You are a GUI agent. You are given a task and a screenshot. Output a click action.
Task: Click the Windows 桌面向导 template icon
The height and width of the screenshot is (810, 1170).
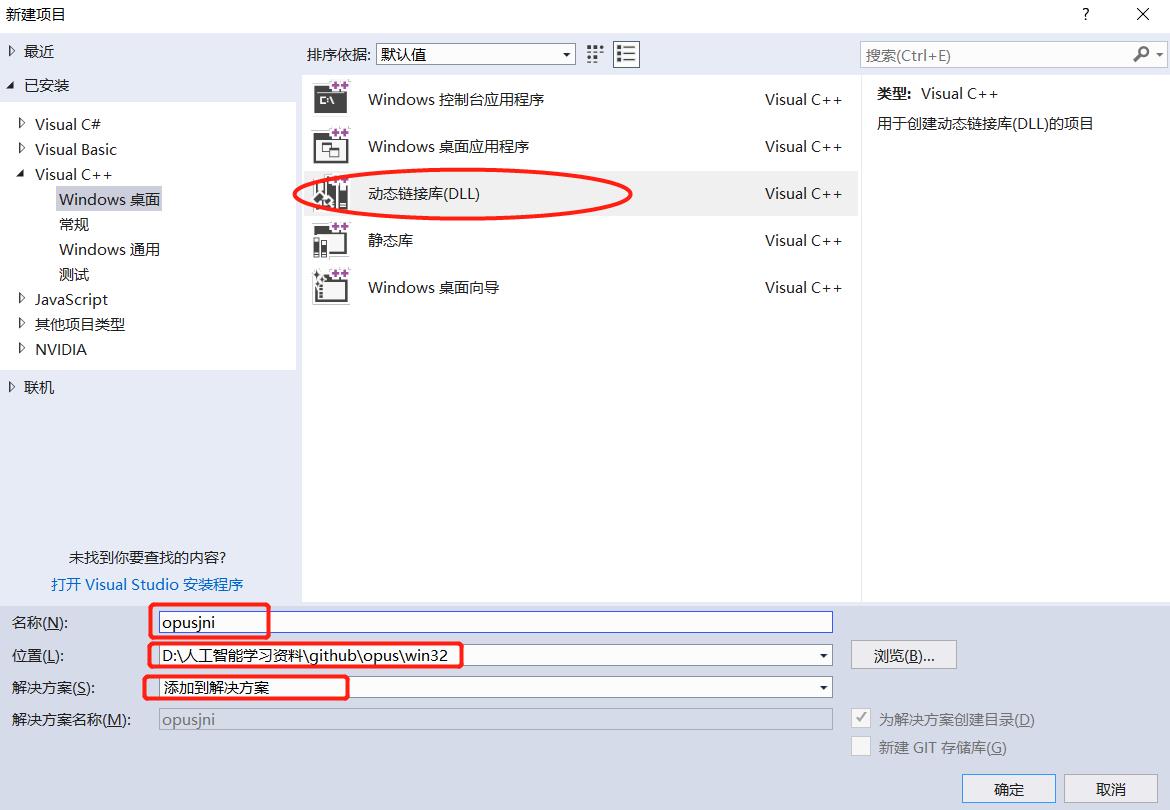pos(331,287)
